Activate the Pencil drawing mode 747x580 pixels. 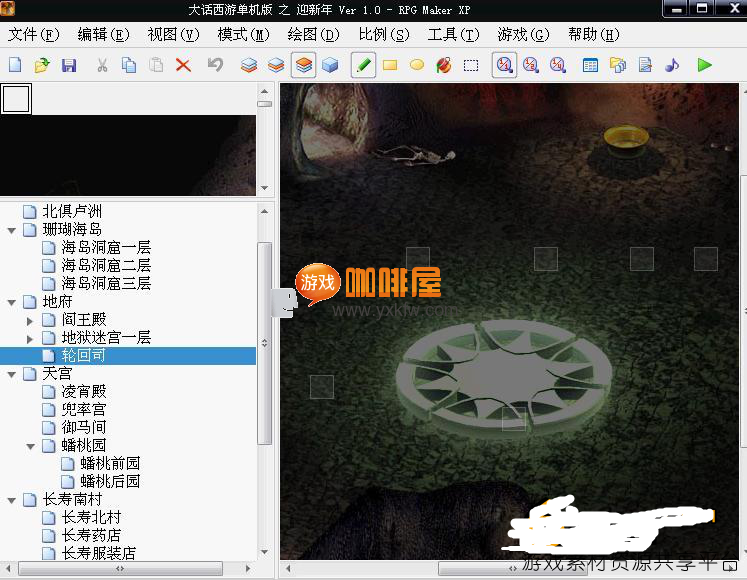(x=363, y=66)
